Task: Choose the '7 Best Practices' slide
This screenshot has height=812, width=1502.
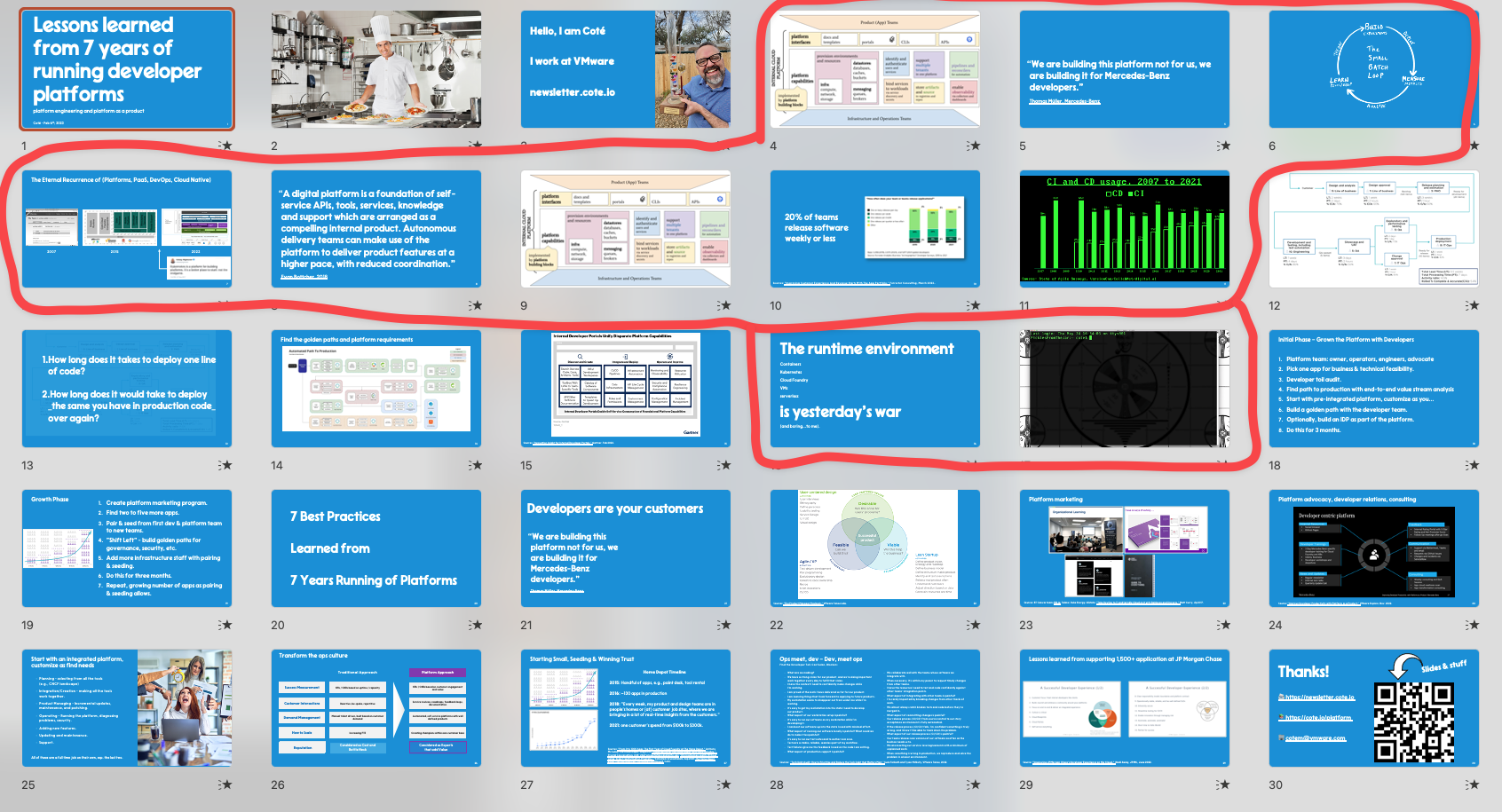Action: click(376, 548)
